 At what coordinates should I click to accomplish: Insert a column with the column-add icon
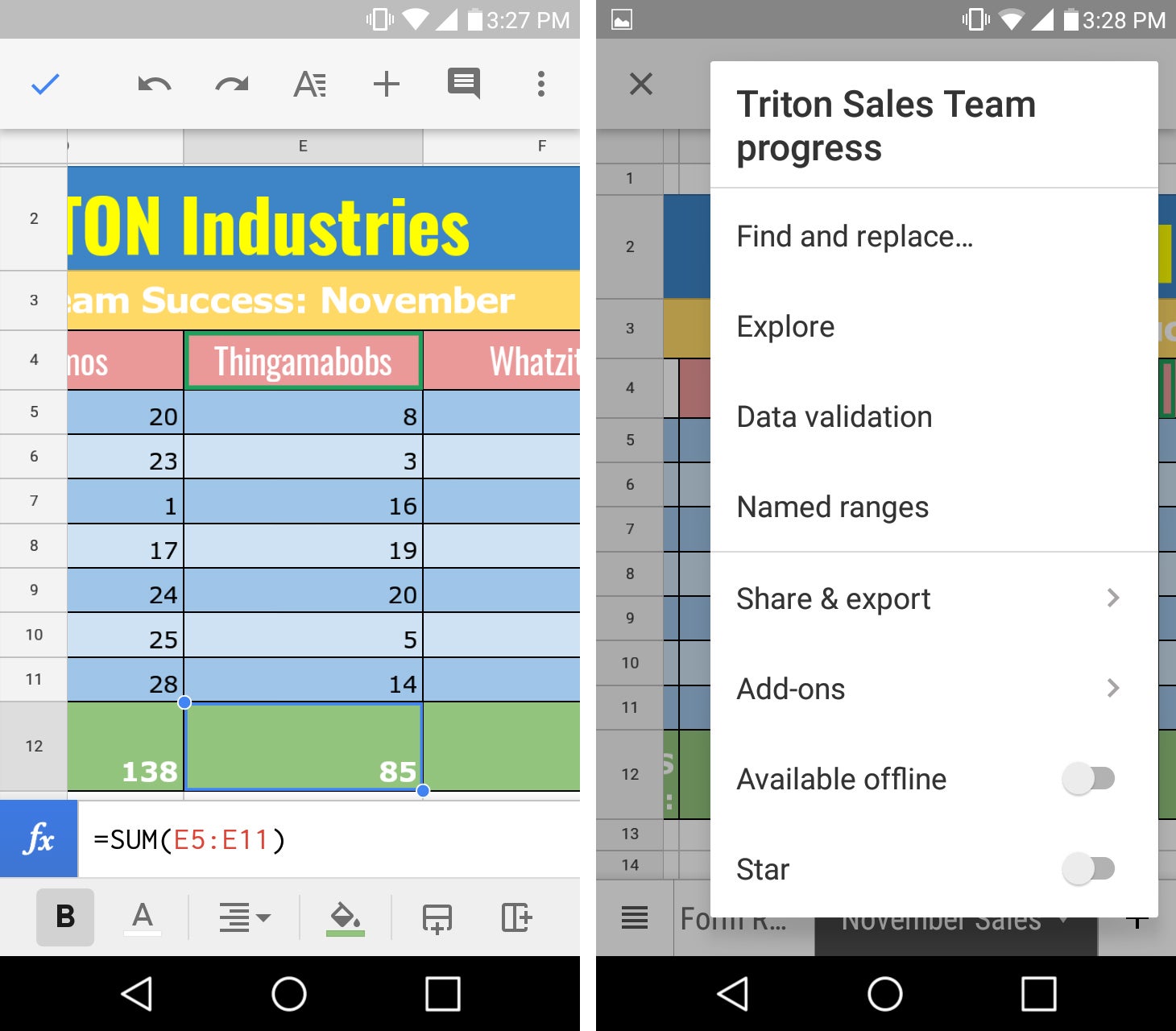point(516,917)
